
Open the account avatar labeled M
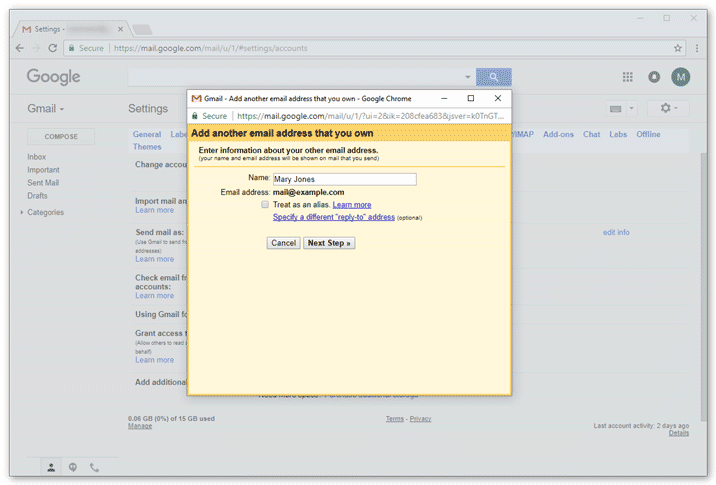(681, 77)
